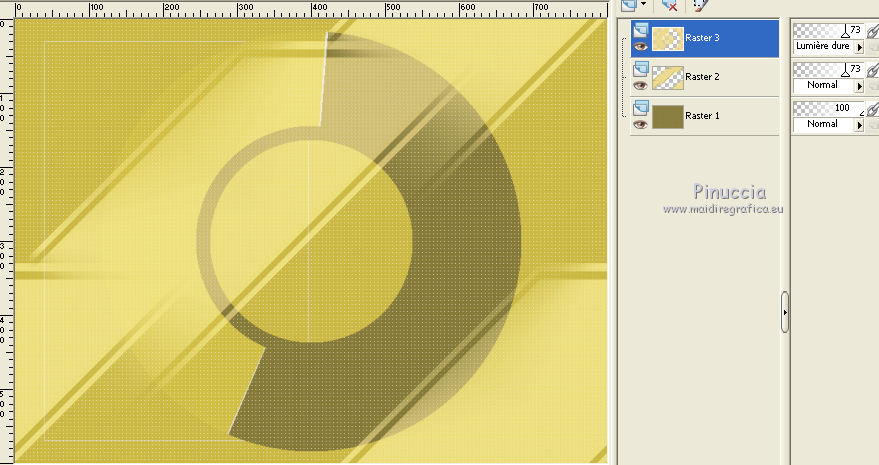Click the layer type icon of Raster 2
879x465 pixels.
(641, 69)
